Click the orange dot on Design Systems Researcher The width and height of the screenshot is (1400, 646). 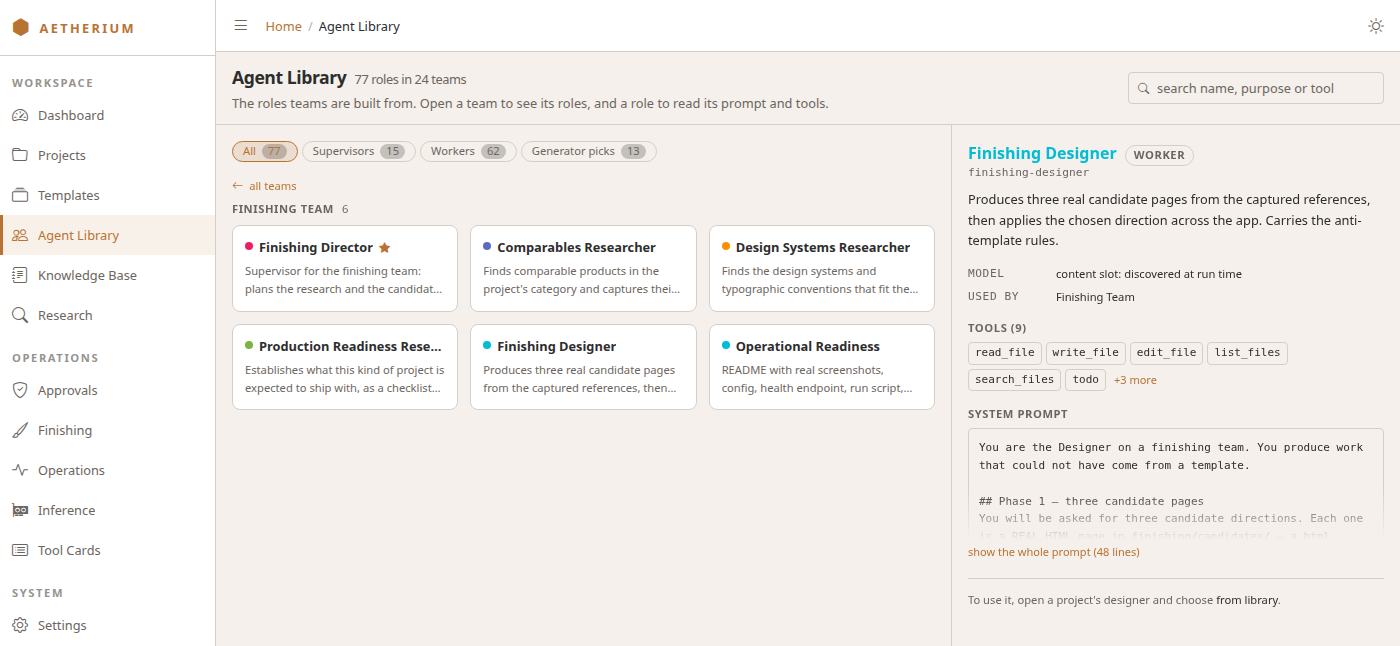[x=726, y=246]
